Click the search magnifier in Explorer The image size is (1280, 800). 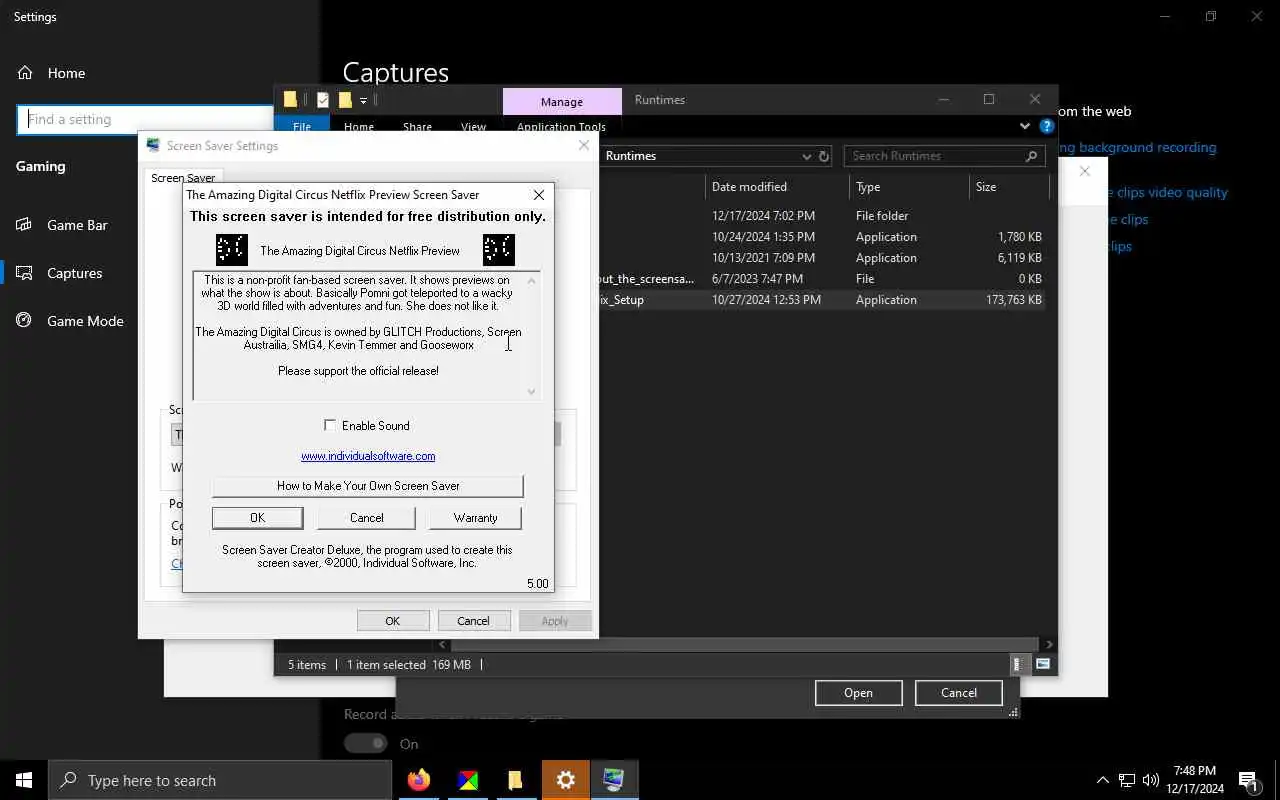1031,156
